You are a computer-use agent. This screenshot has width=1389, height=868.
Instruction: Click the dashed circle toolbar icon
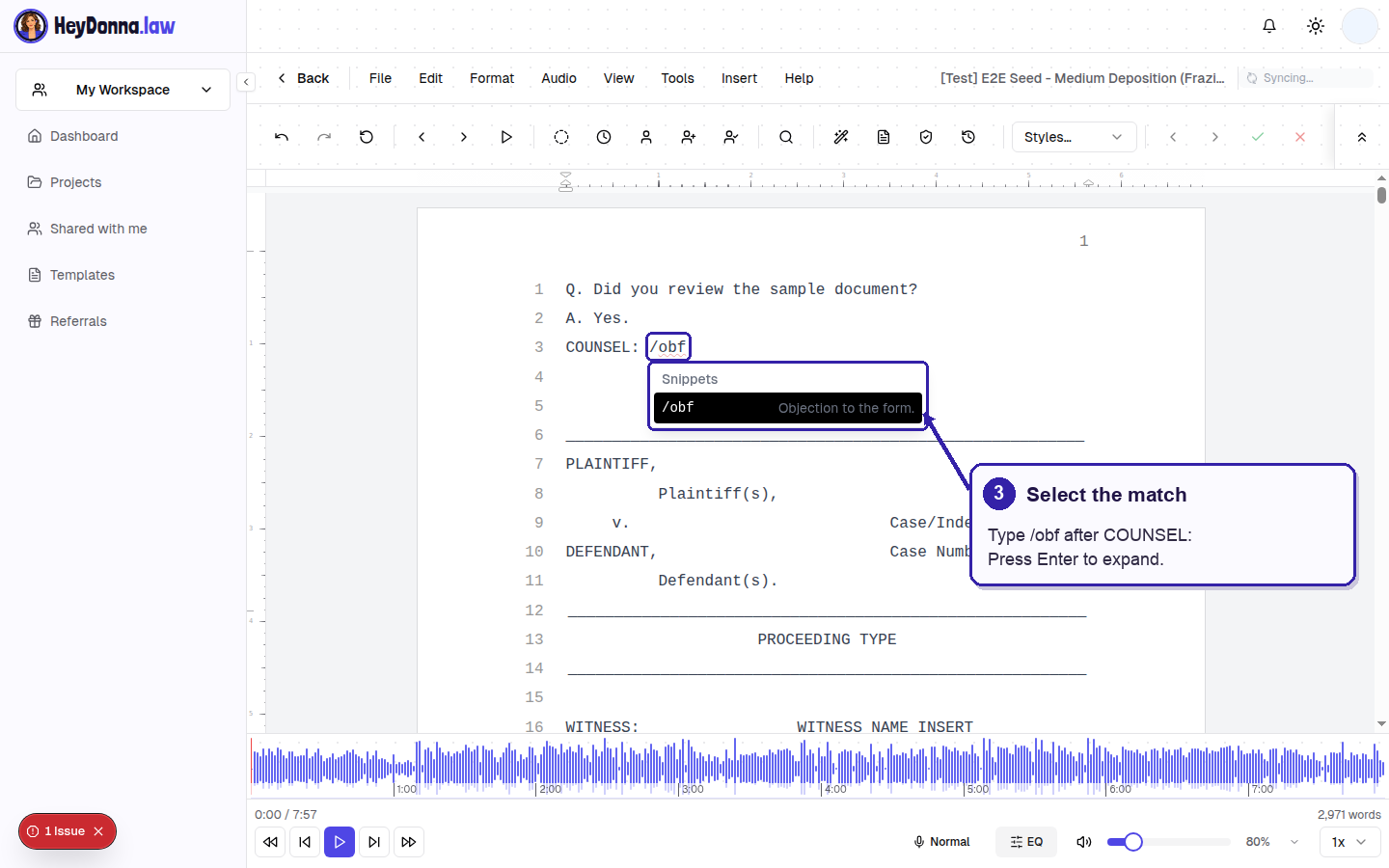(561, 137)
